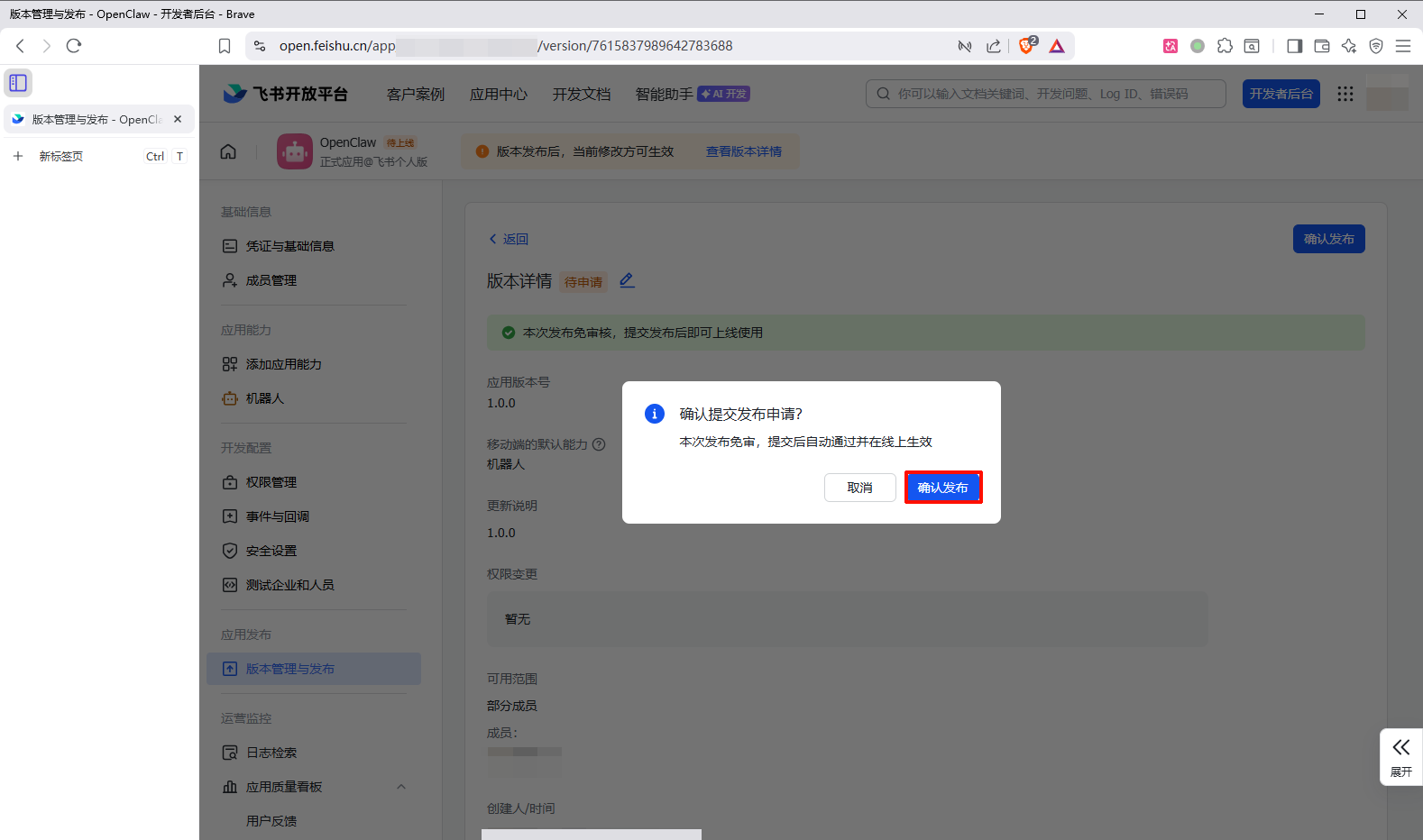Viewport: 1423px width, 840px height.
Task: Open the Brave hamburger menu
Action: point(1403,46)
